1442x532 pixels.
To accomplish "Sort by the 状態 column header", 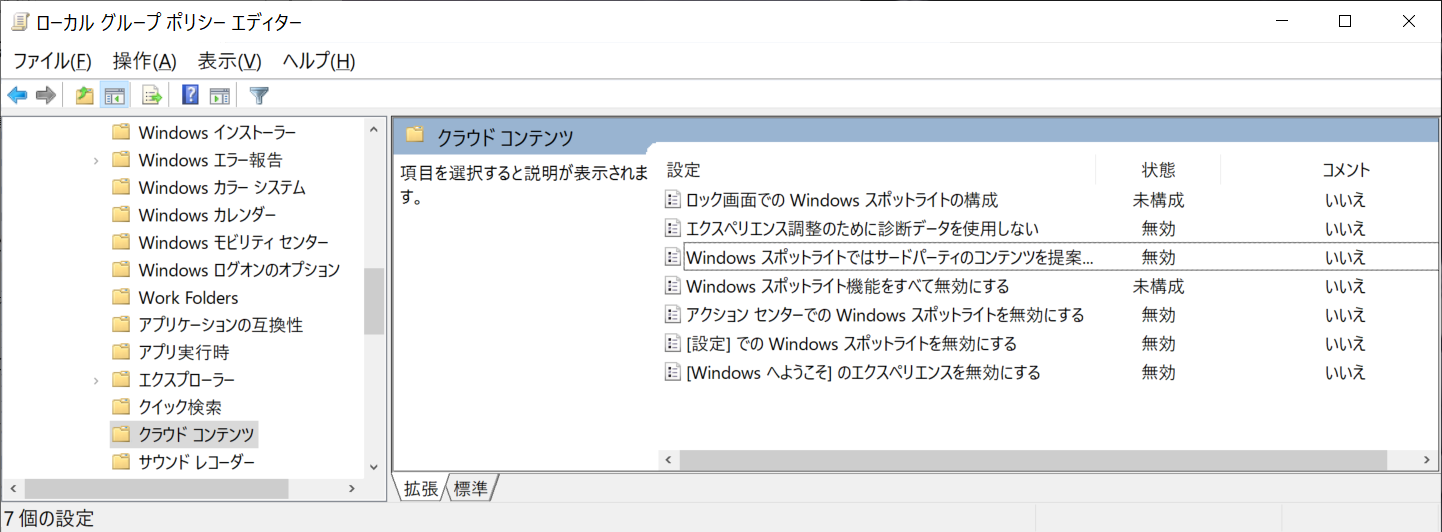I will (x=1158, y=170).
